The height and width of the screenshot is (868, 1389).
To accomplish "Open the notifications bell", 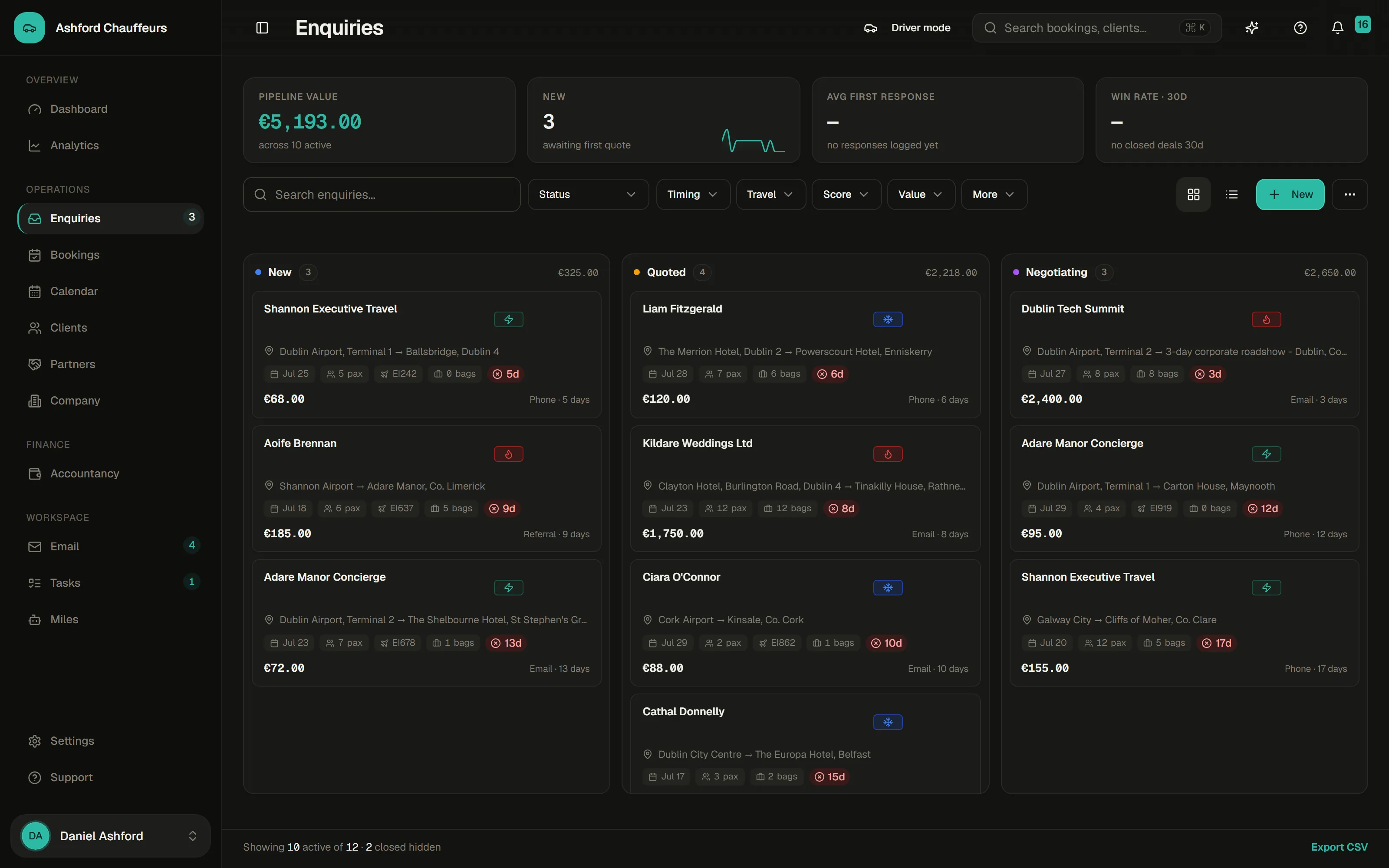I will 1337,27.
